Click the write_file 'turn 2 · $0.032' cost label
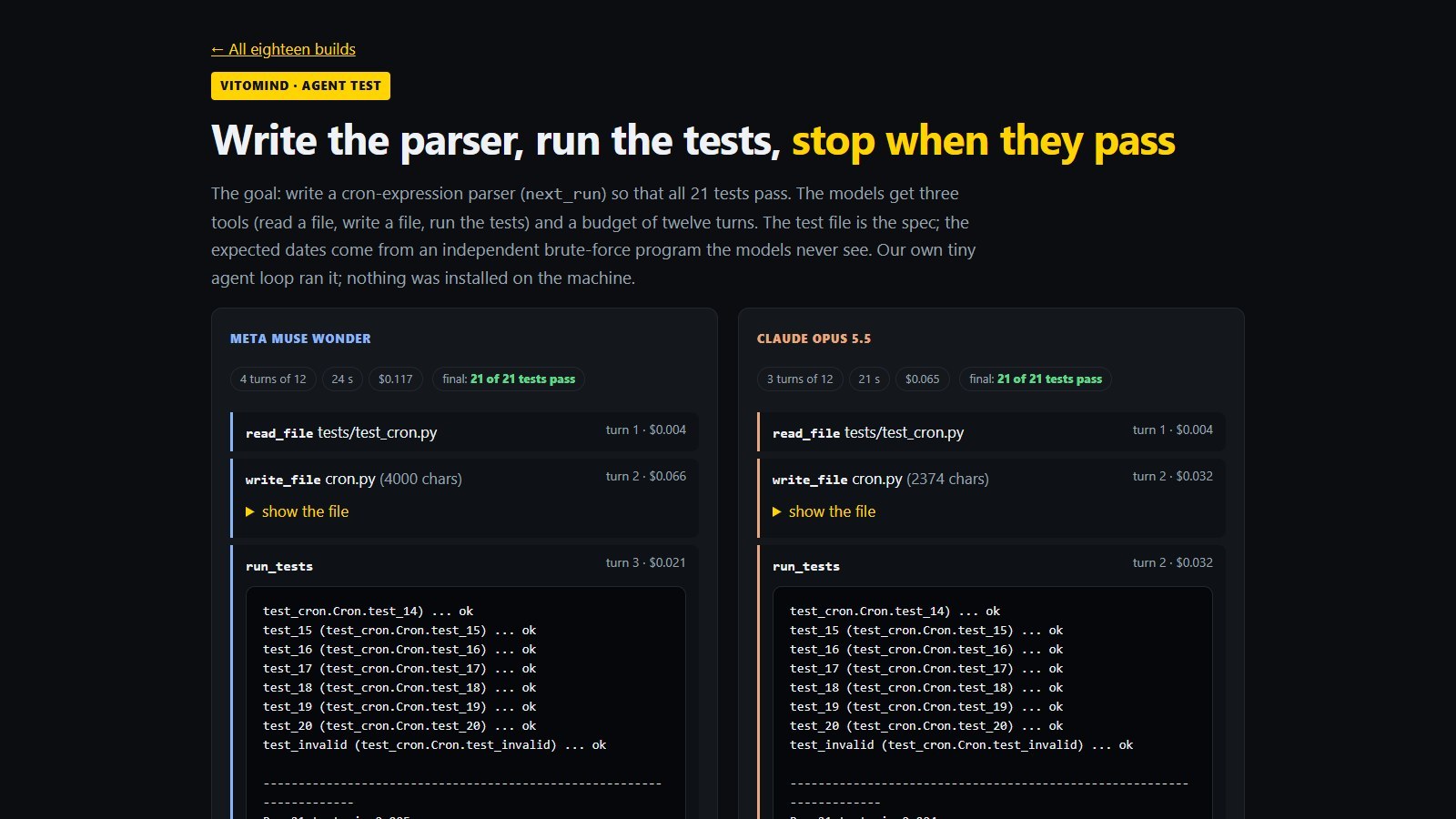Image resolution: width=1456 pixels, height=819 pixels. click(x=1173, y=476)
